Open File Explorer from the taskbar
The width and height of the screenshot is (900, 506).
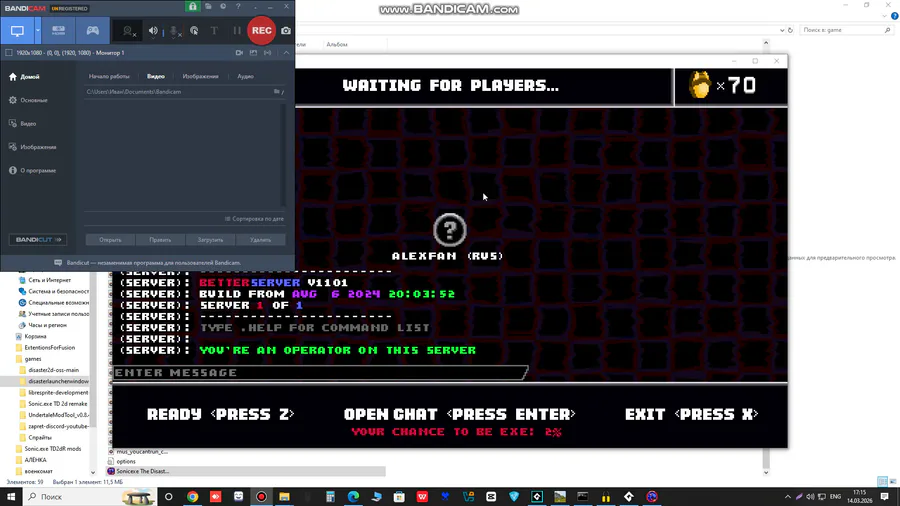(x=284, y=497)
